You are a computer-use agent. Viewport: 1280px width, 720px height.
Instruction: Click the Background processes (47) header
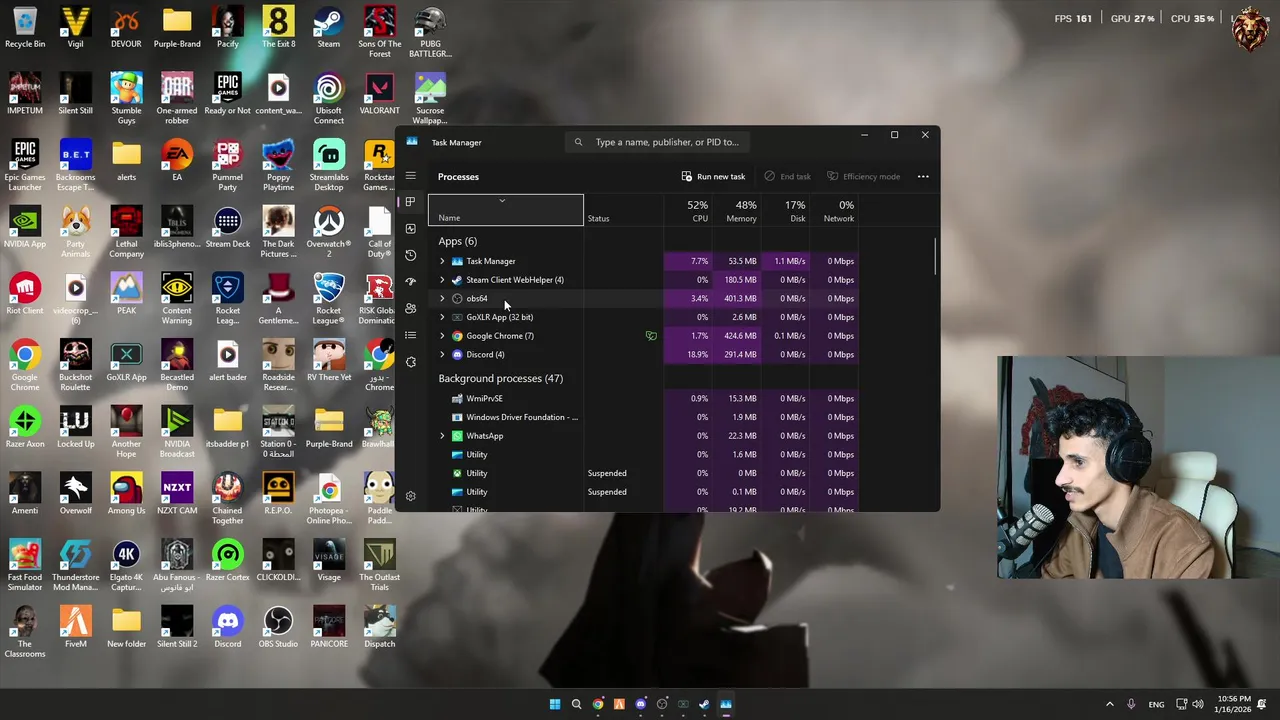coord(500,378)
